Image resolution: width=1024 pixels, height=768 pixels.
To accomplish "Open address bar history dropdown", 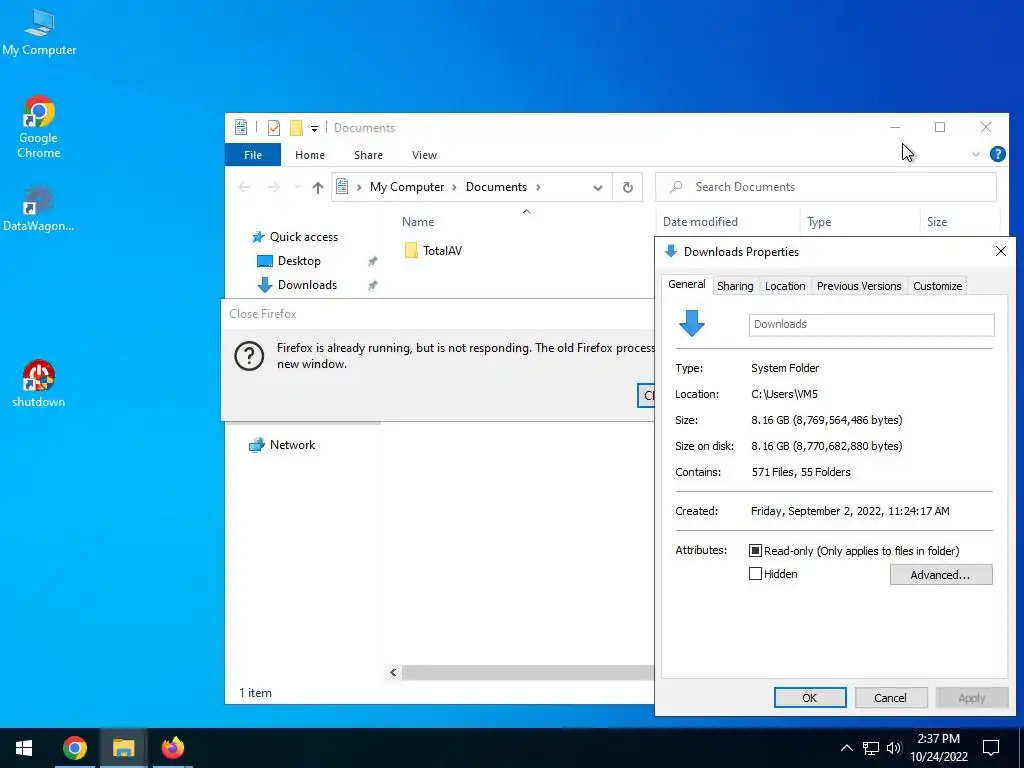I will click(598, 187).
